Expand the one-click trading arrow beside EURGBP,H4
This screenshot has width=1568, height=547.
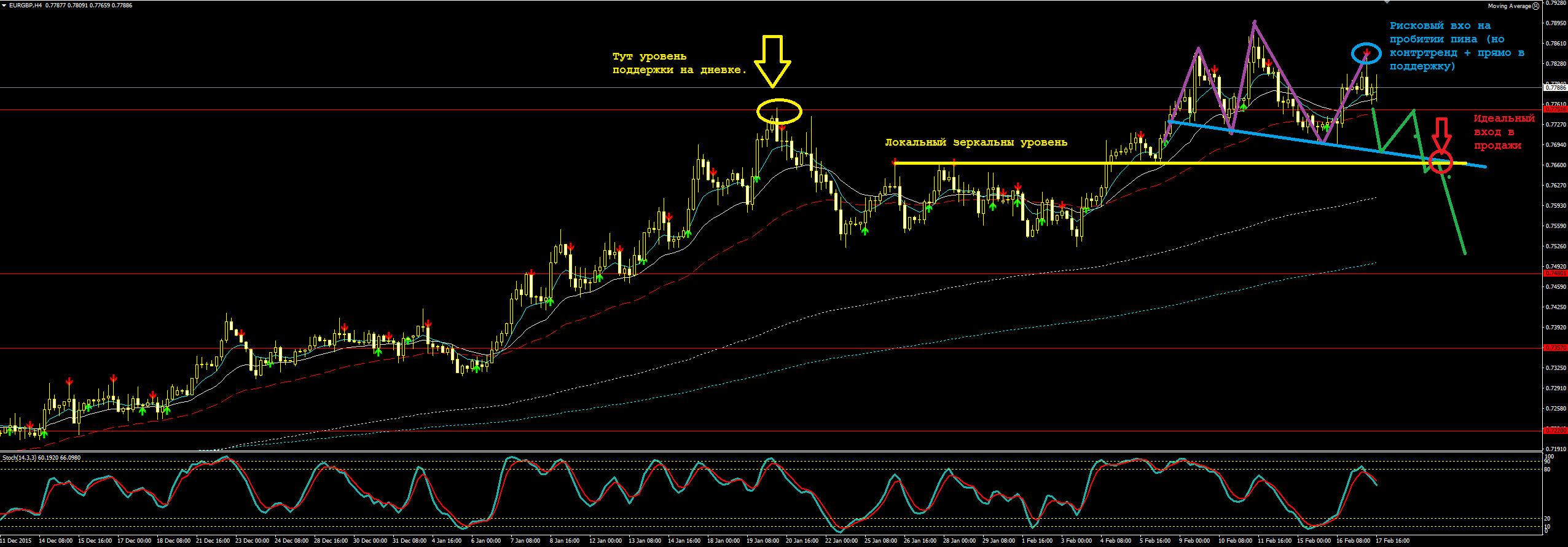click(x=4, y=6)
